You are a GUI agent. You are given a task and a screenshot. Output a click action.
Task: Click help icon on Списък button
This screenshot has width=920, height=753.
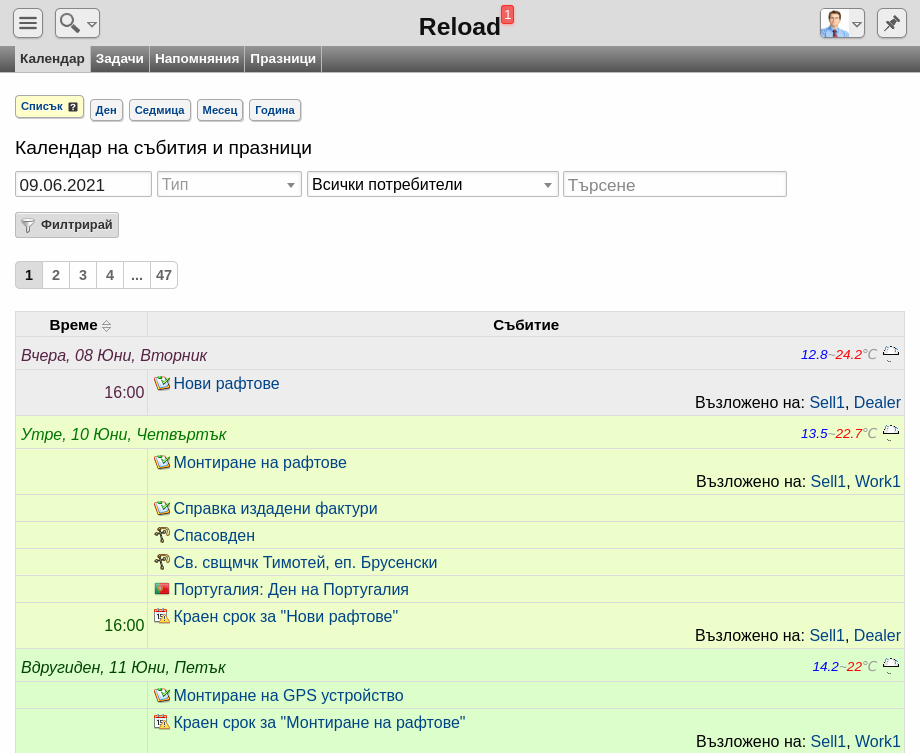coord(73,107)
